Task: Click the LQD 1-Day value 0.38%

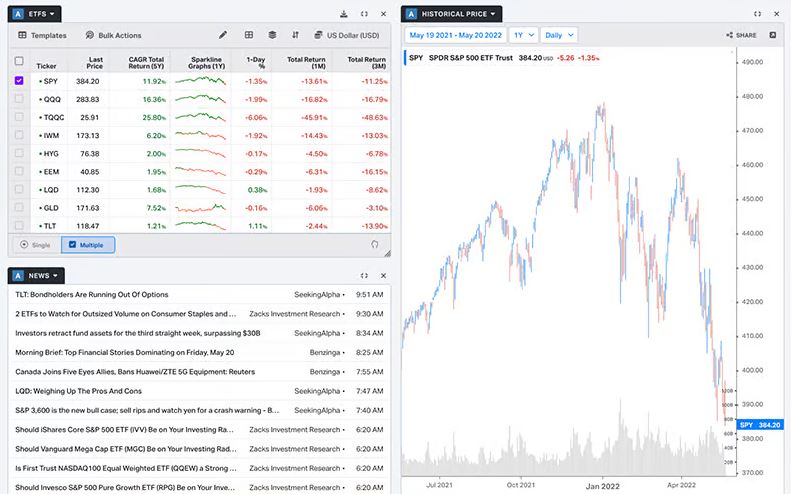Action: (257, 190)
